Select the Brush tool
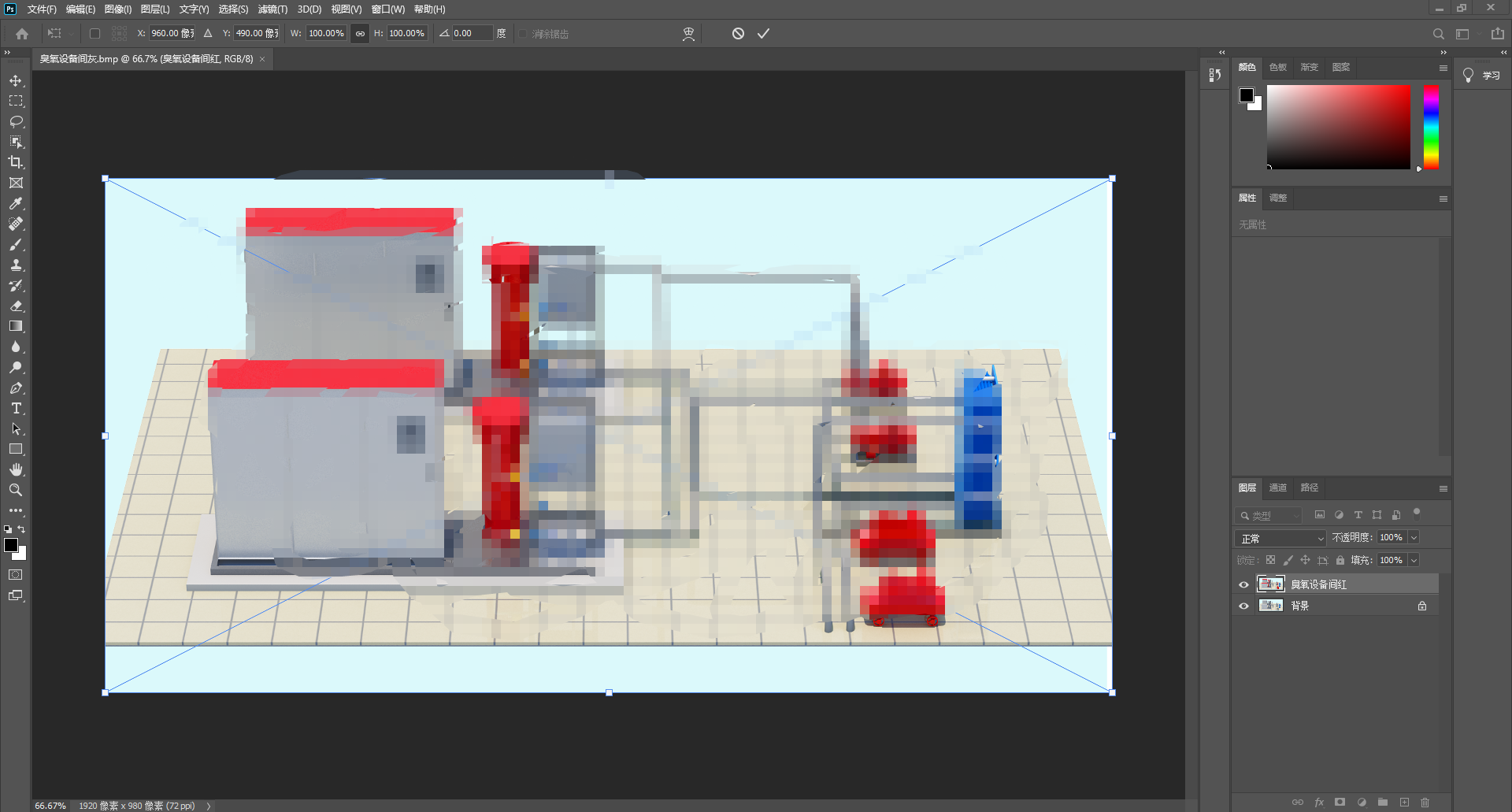The height and width of the screenshot is (812, 1512). [x=16, y=244]
